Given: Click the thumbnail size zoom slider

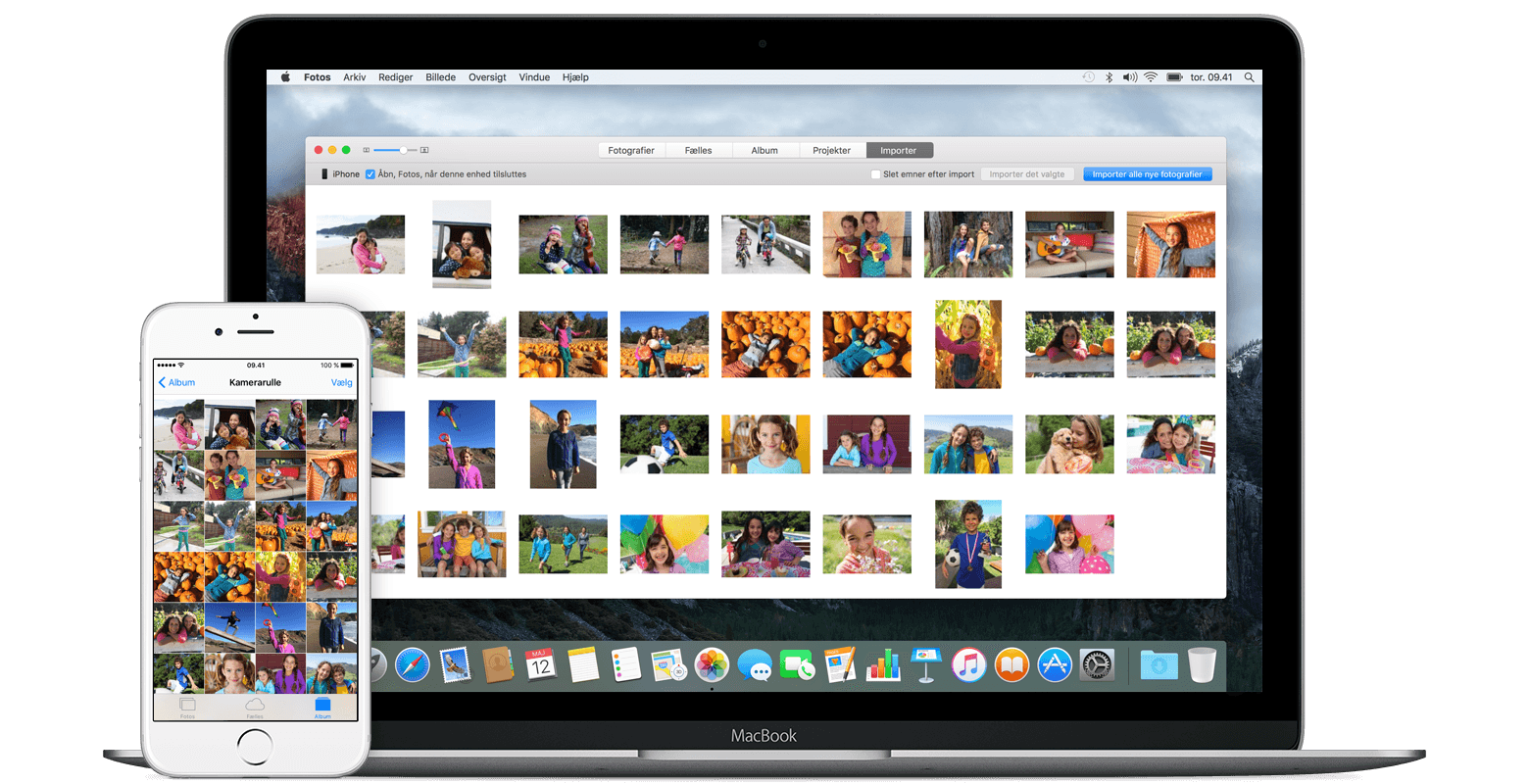Looking at the screenshot, I should [x=395, y=150].
